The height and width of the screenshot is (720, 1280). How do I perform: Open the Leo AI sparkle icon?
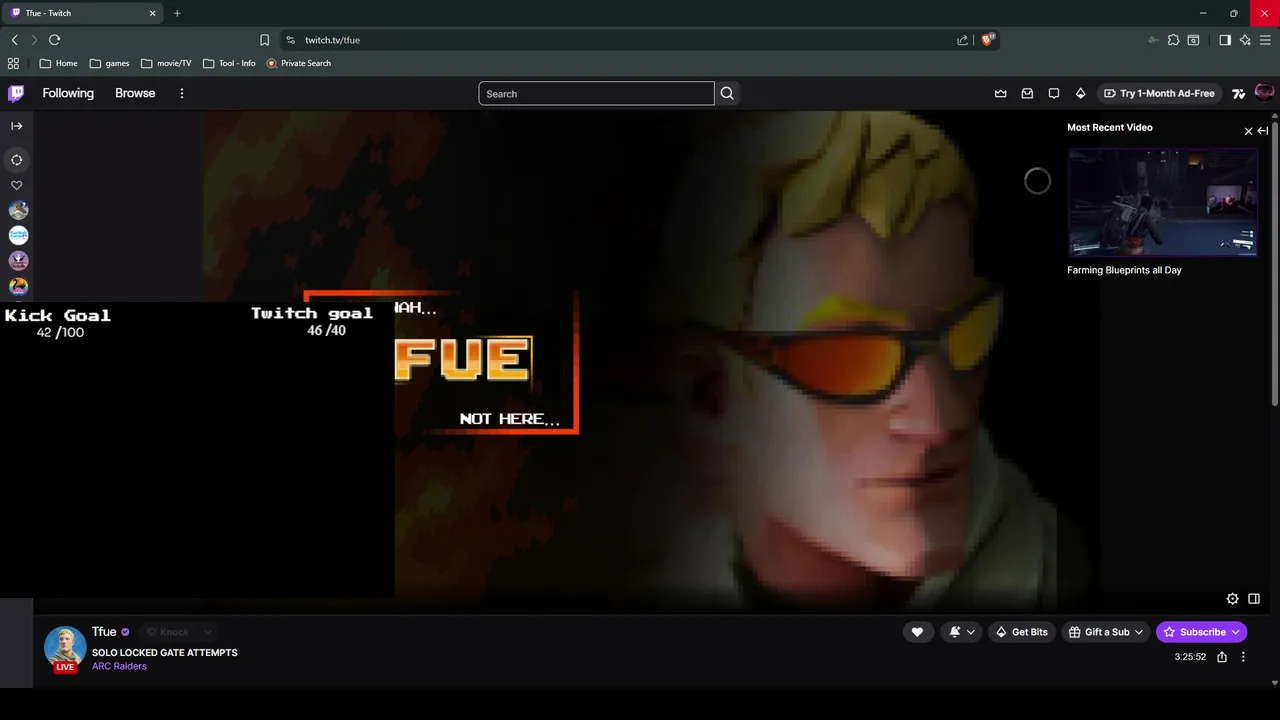pyautogui.click(x=1245, y=40)
